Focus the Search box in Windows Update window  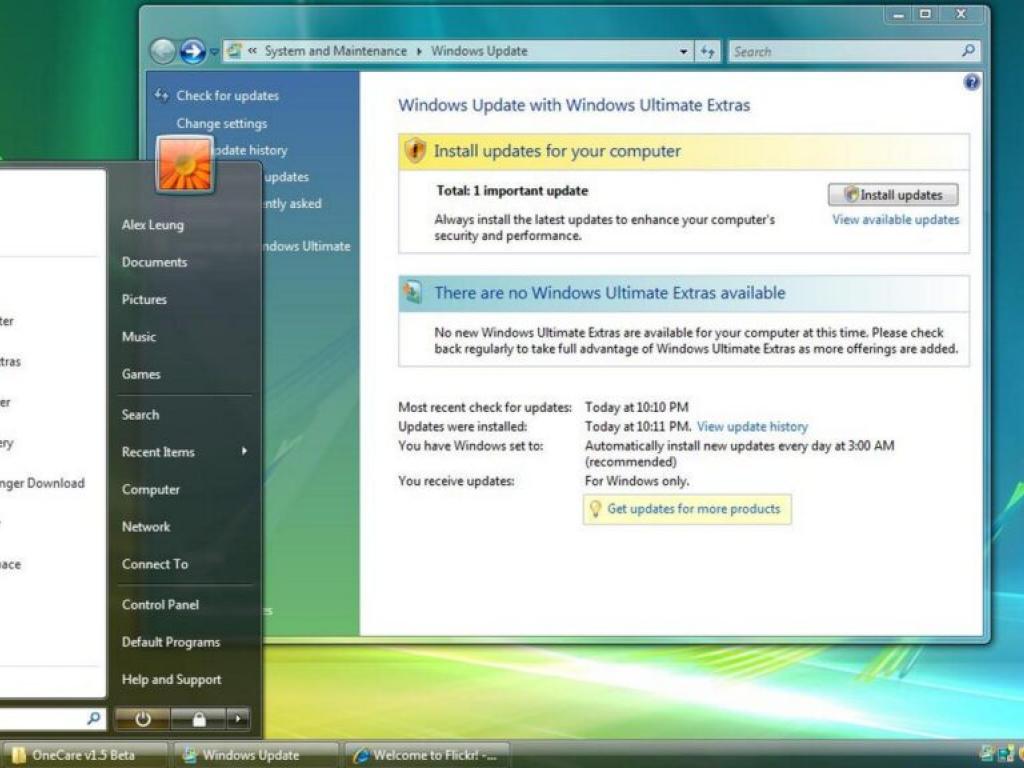tap(854, 51)
